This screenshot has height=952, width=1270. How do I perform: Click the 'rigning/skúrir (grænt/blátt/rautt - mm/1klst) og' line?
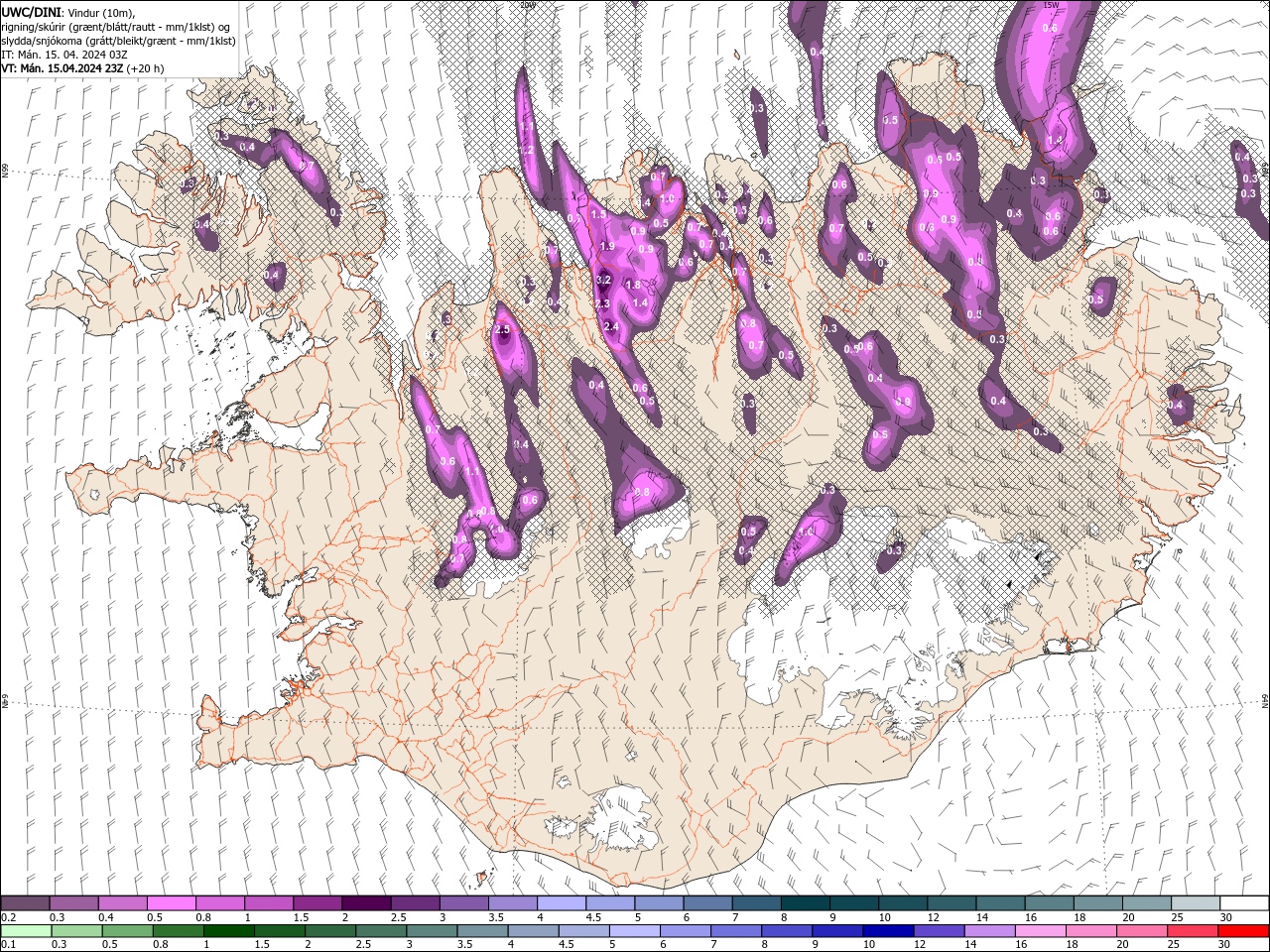[116, 27]
